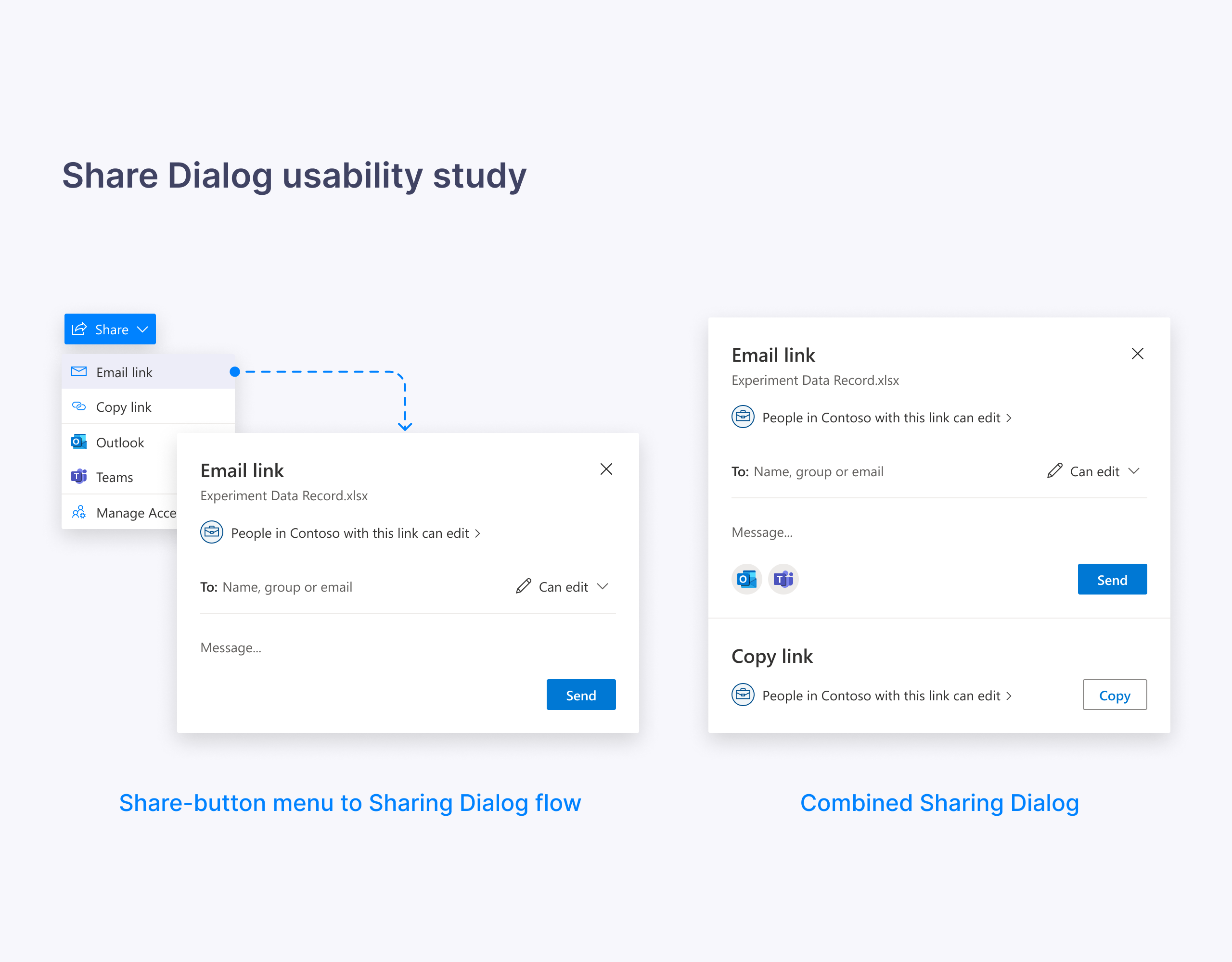Click the Outlook icon in Combined Sharing Dialog
Image resolution: width=1232 pixels, height=962 pixels.
[747, 578]
